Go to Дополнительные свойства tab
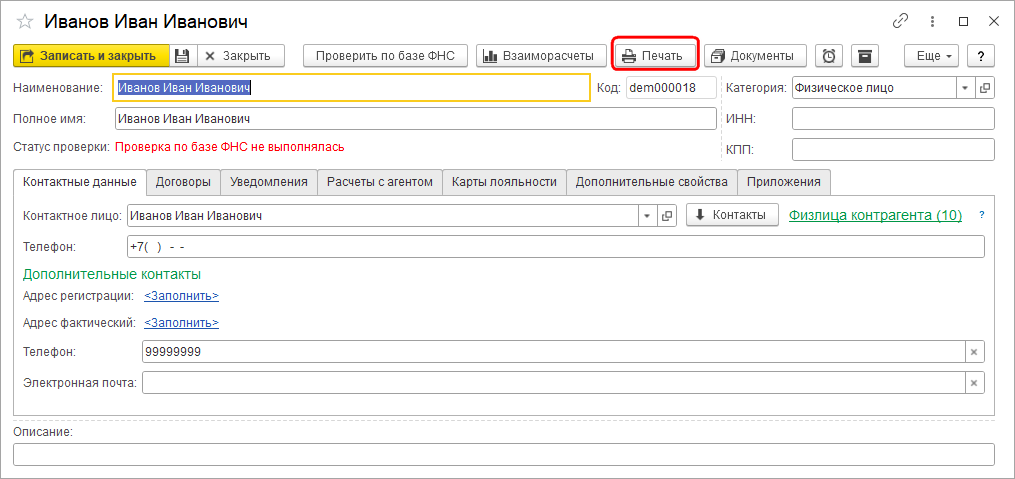1015x479 pixels. pos(652,182)
